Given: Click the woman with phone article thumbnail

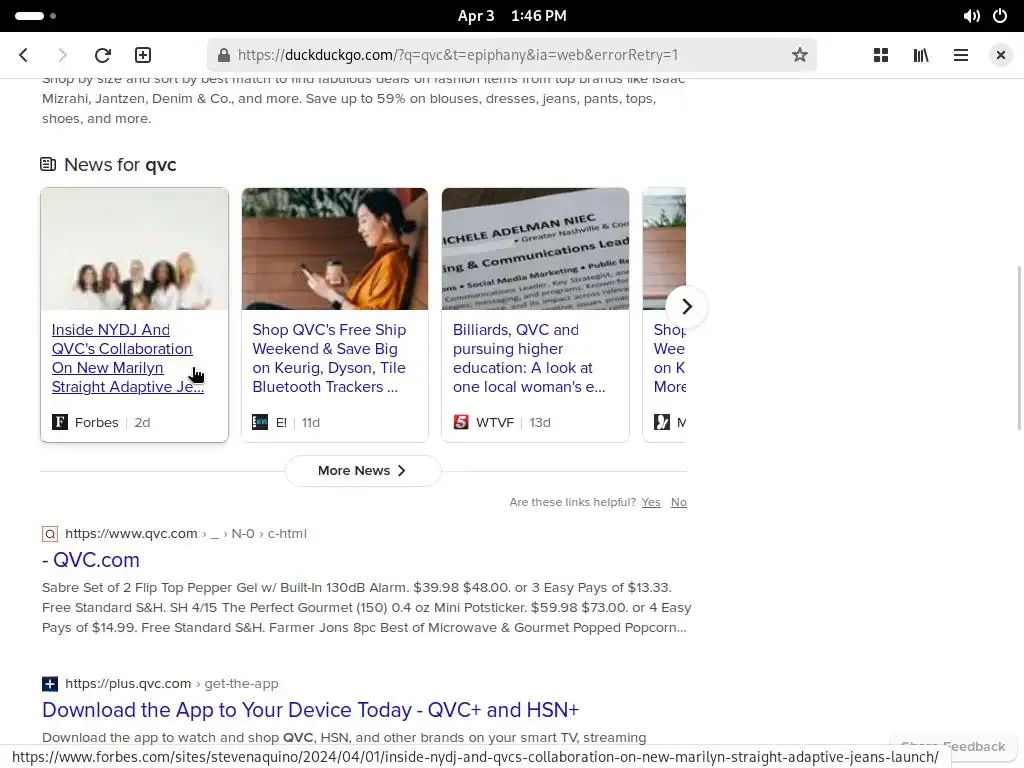Looking at the screenshot, I should (335, 249).
